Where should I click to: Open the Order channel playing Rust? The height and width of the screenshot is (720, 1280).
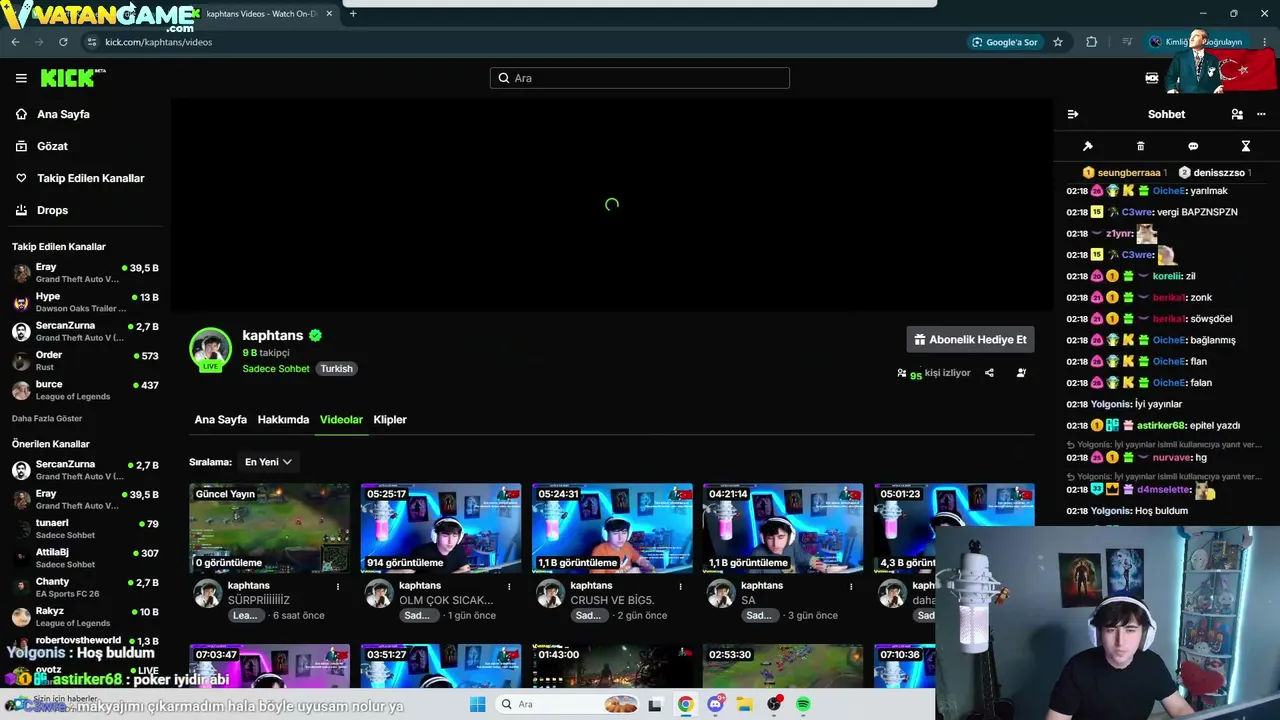point(85,361)
